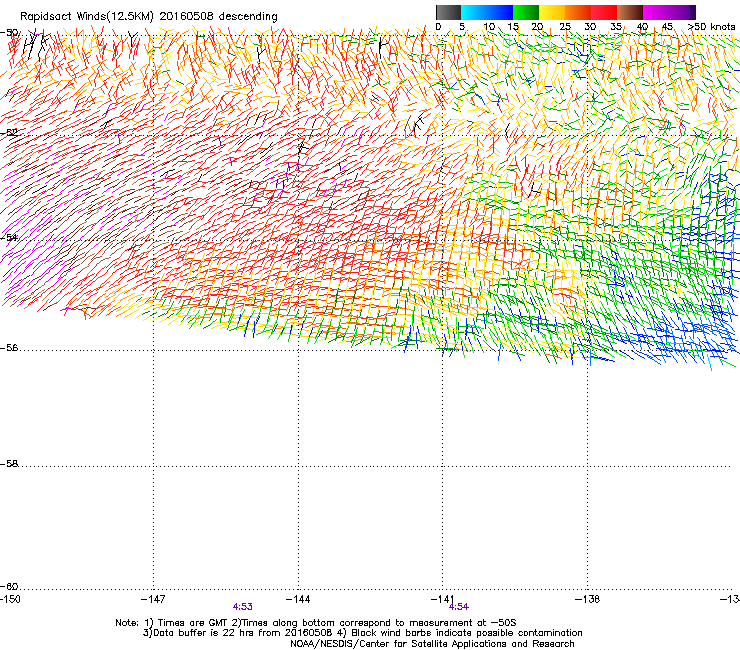Click the latitude label -52

(x=10, y=132)
